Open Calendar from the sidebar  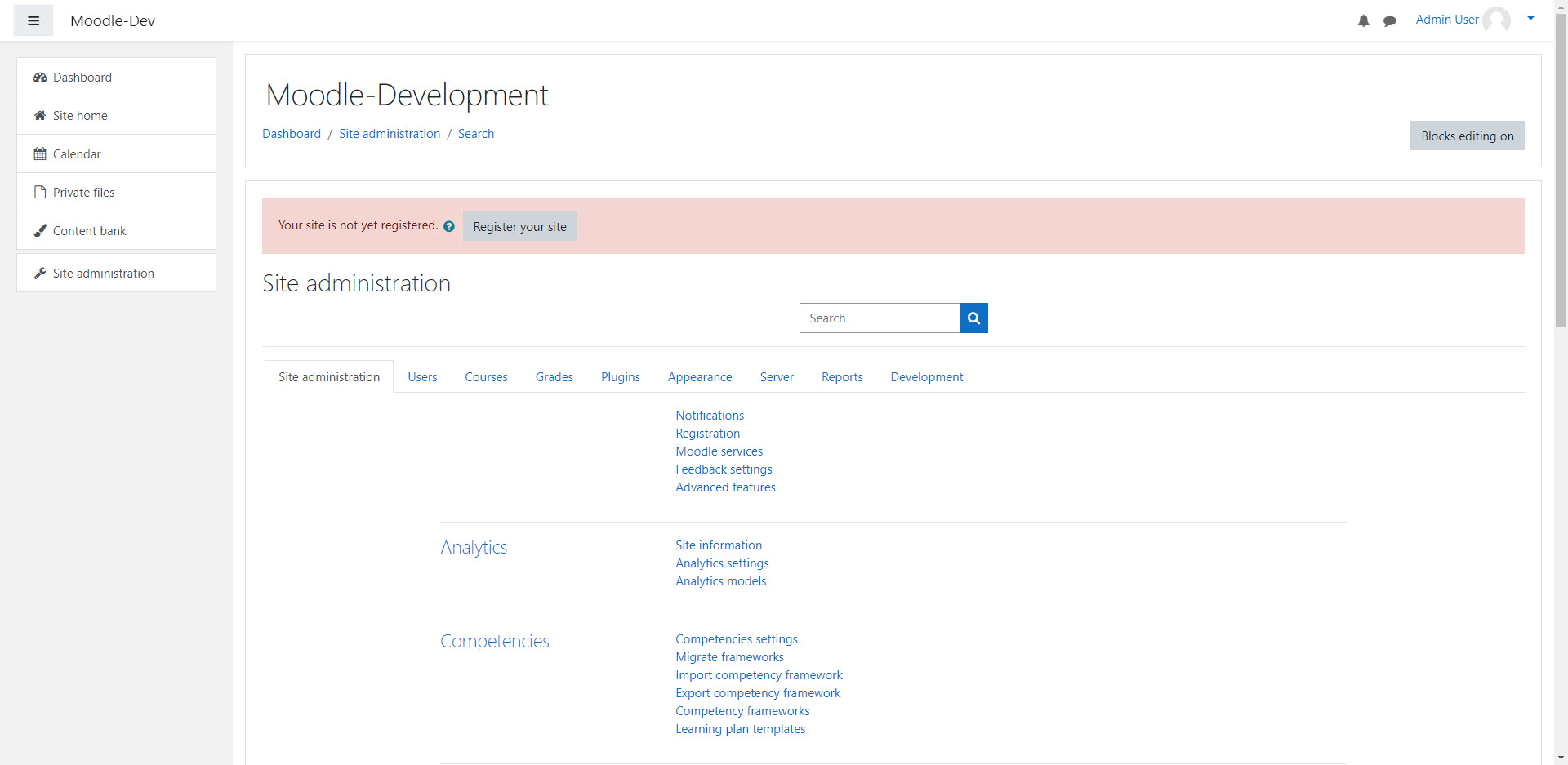point(116,154)
